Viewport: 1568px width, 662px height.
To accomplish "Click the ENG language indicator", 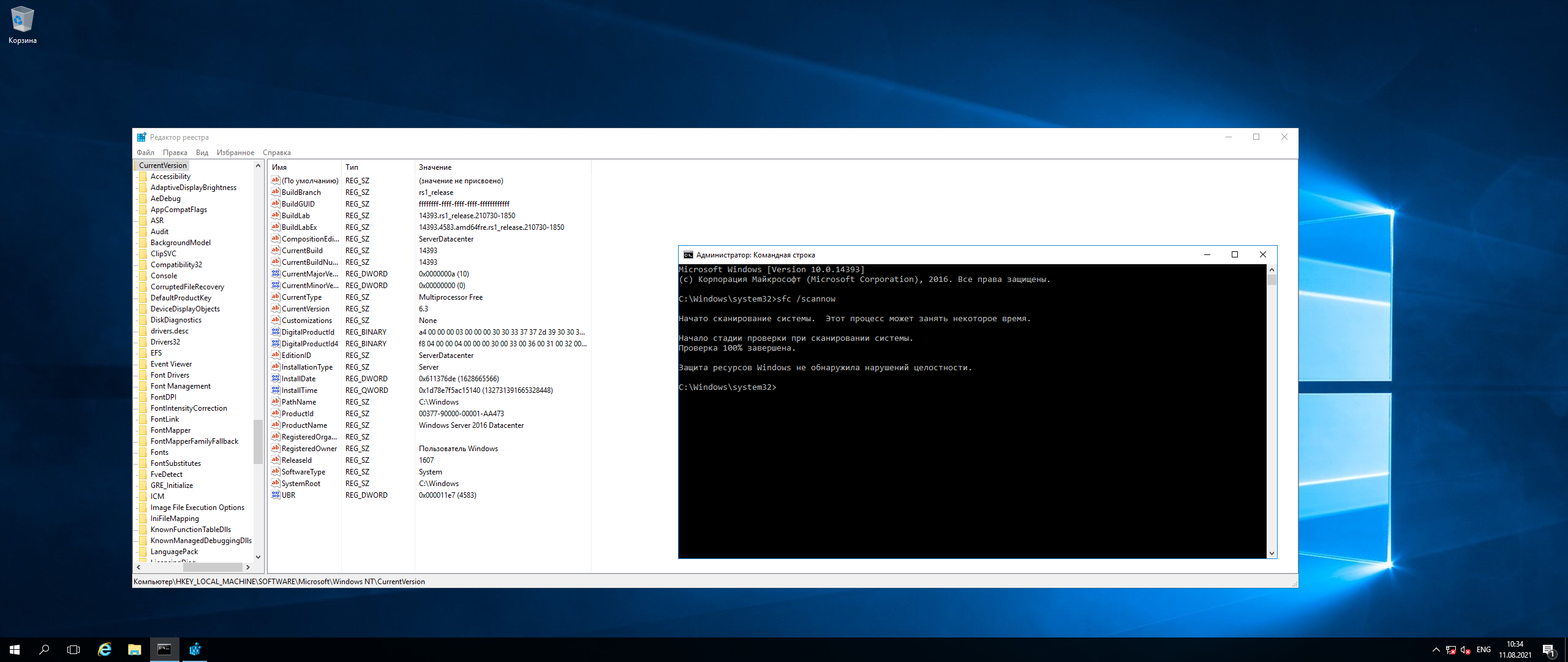I will click(1483, 650).
